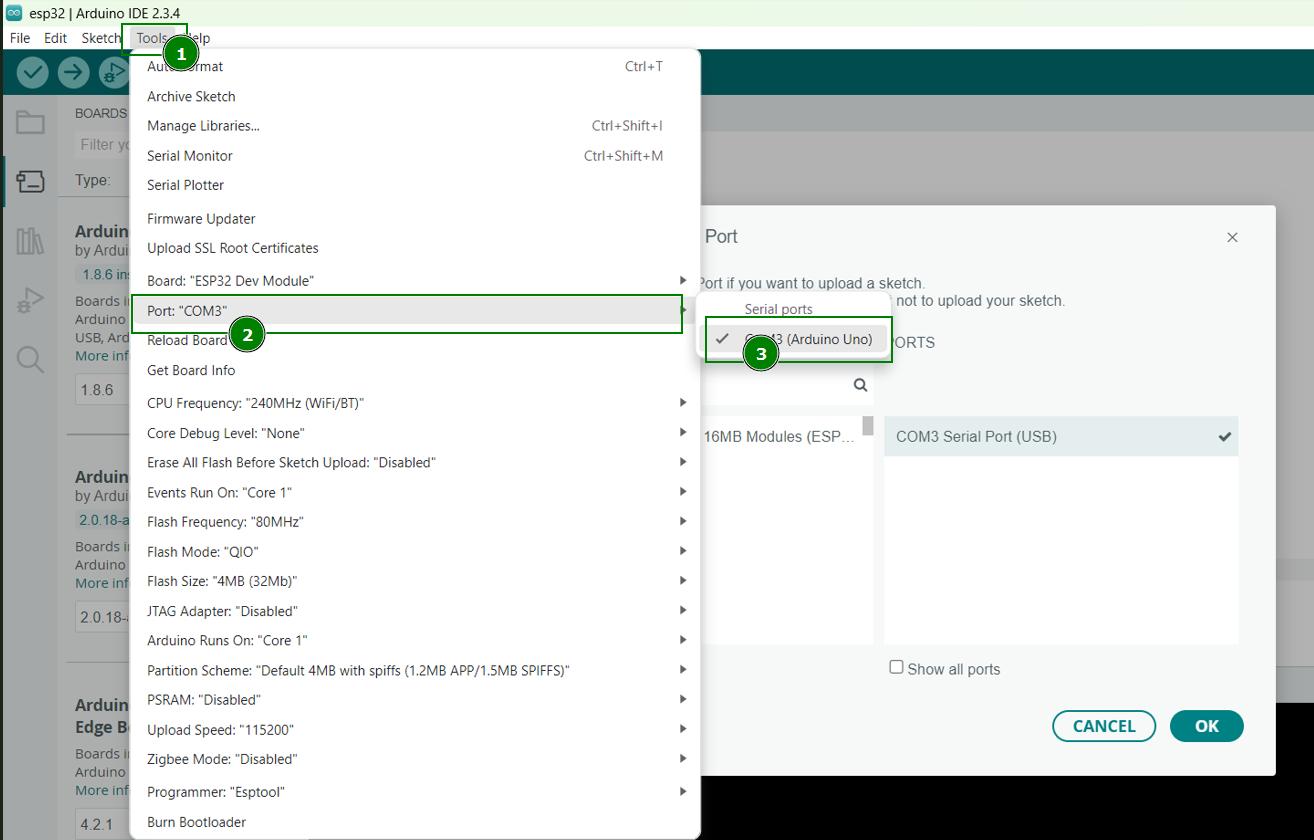Expand the PSRAM submenu
The width and height of the screenshot is (1314, 840).
tap(415, 700)
